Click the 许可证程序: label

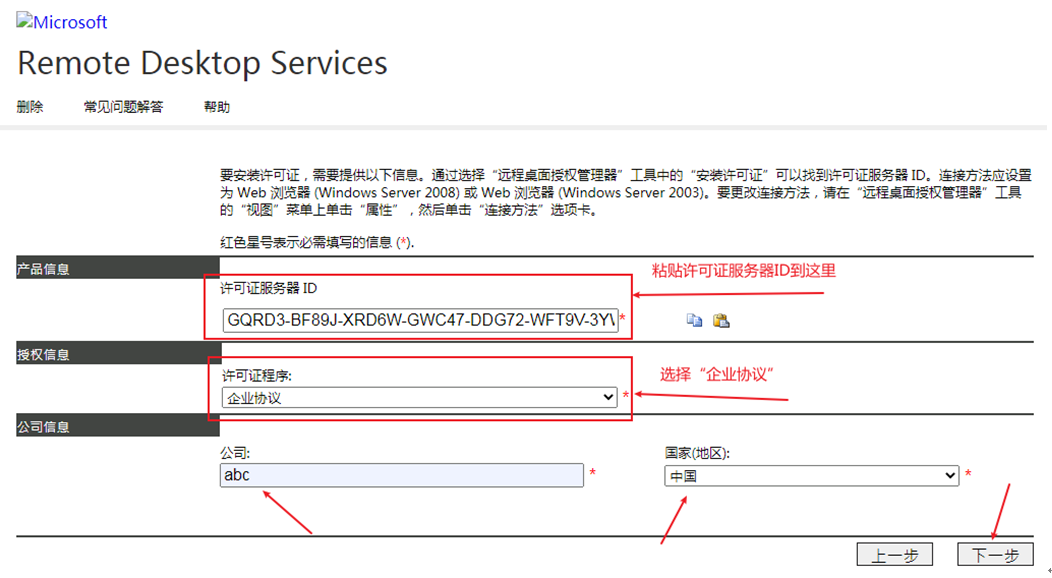point(257,375)
